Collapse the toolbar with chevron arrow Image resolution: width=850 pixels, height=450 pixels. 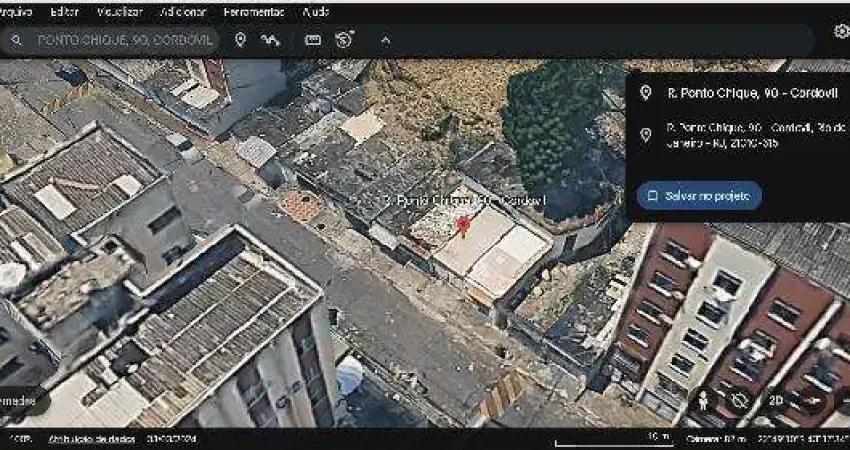386,41
